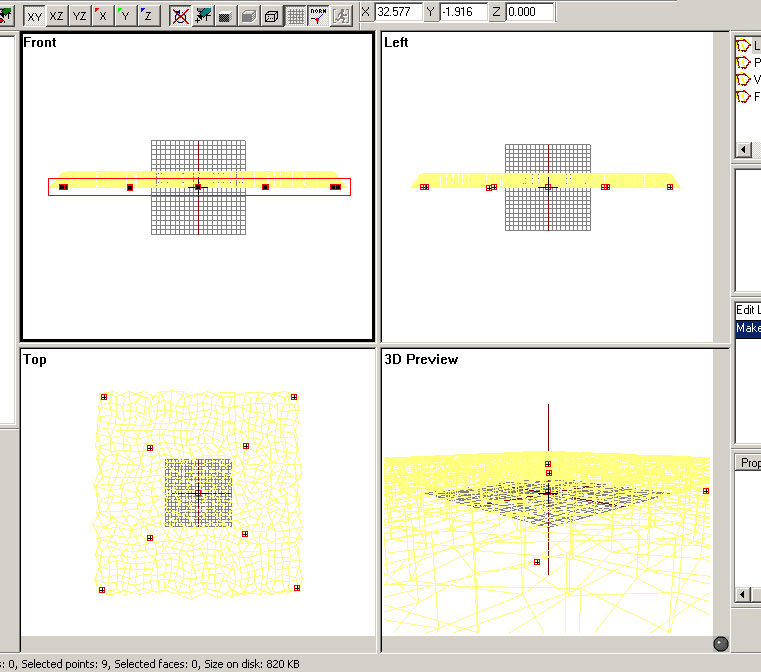Viewport: 761px width, 672px height.
Task: Toggle the X axis constraint
Action: pos(102,15)
